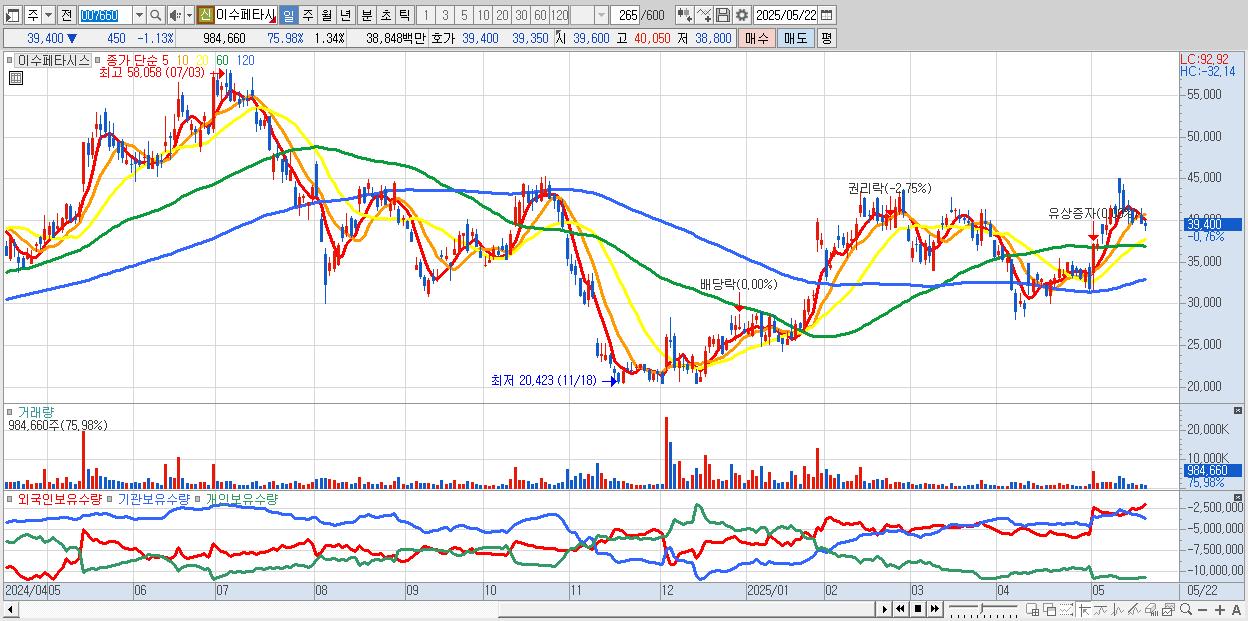Expand the stock code history dropdown
1248x621 pixels.
pyautogui.click(x=139, y=15)
